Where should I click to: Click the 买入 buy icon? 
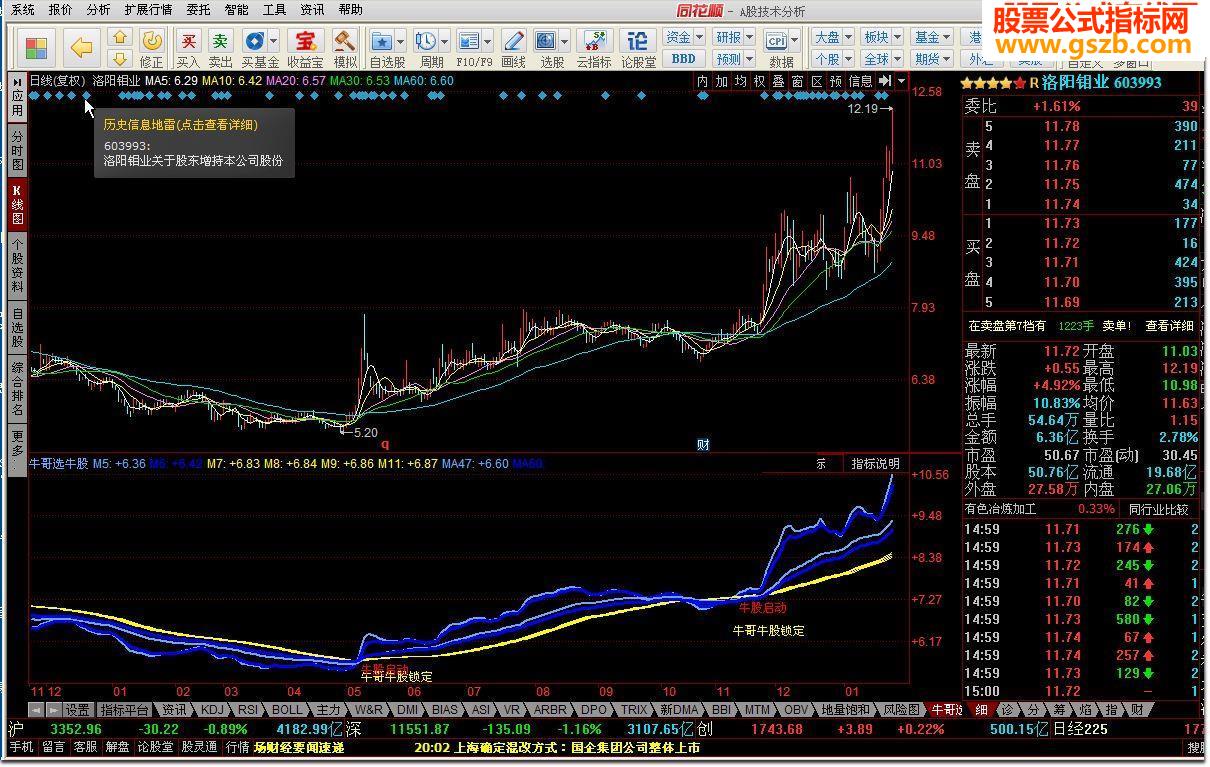point(188,48)
